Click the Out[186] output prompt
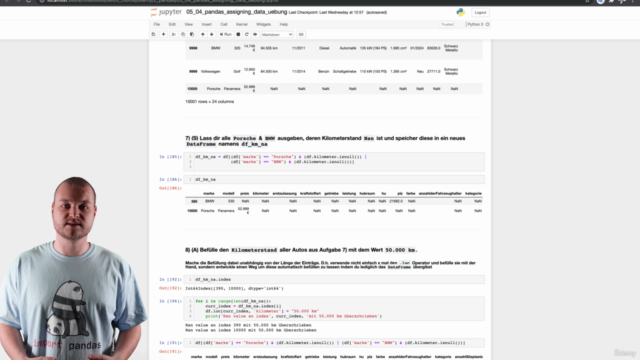Viewport: 640px width, 360px height. pyautogui.click(x=170, y=188)
